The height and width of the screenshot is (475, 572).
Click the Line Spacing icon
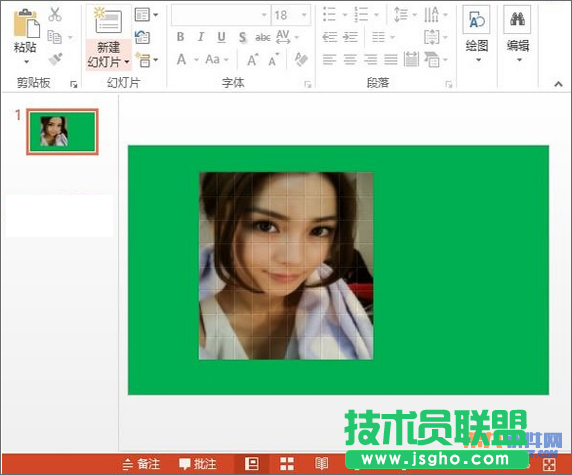(x=401, y=15)
